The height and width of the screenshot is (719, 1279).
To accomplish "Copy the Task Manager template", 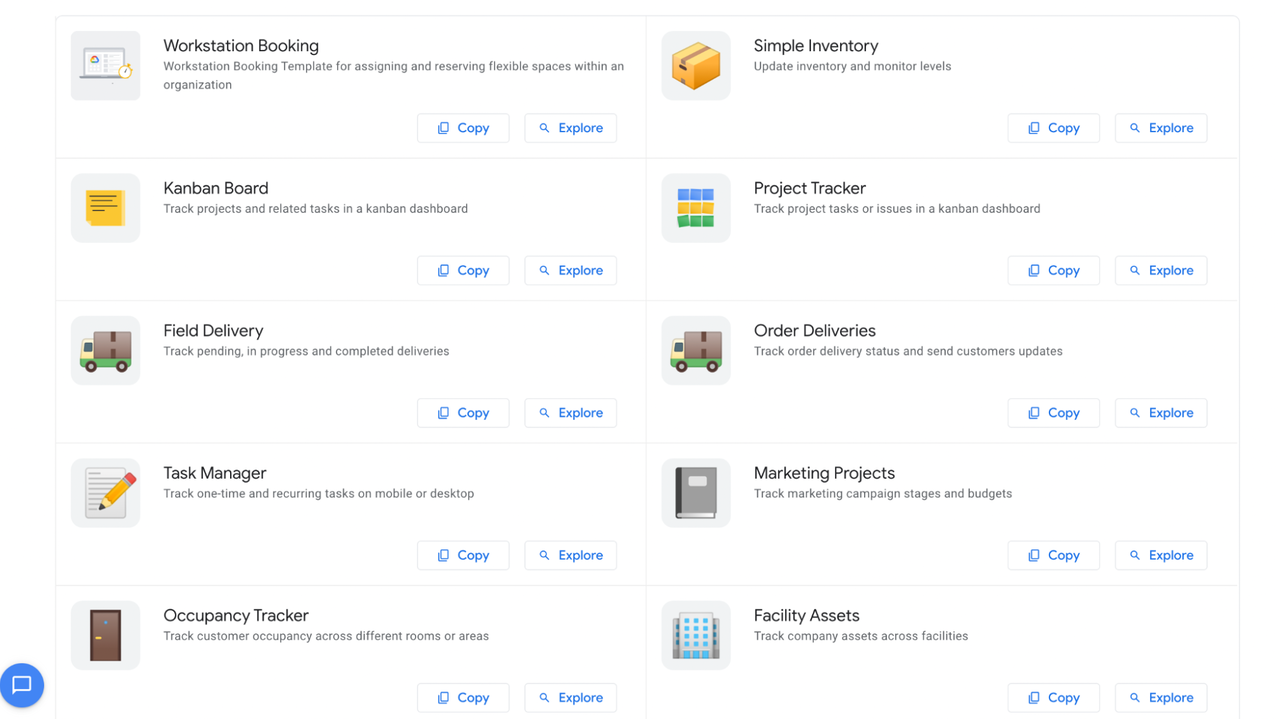I will click(x=463, y=555).
